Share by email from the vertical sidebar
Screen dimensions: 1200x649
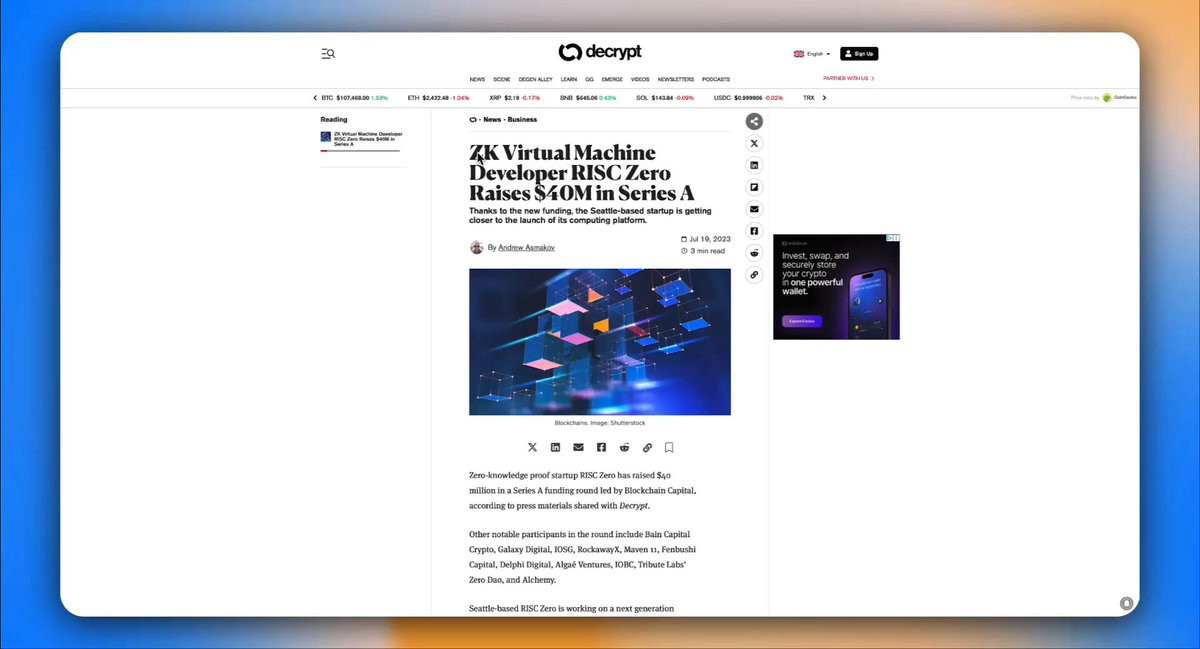(755, 209)
